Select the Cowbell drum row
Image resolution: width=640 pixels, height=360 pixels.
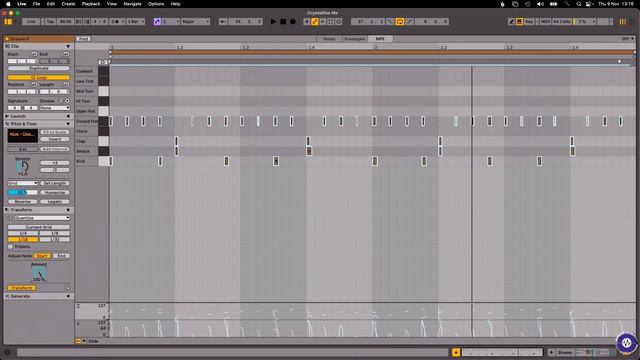[x=87, y=71]
